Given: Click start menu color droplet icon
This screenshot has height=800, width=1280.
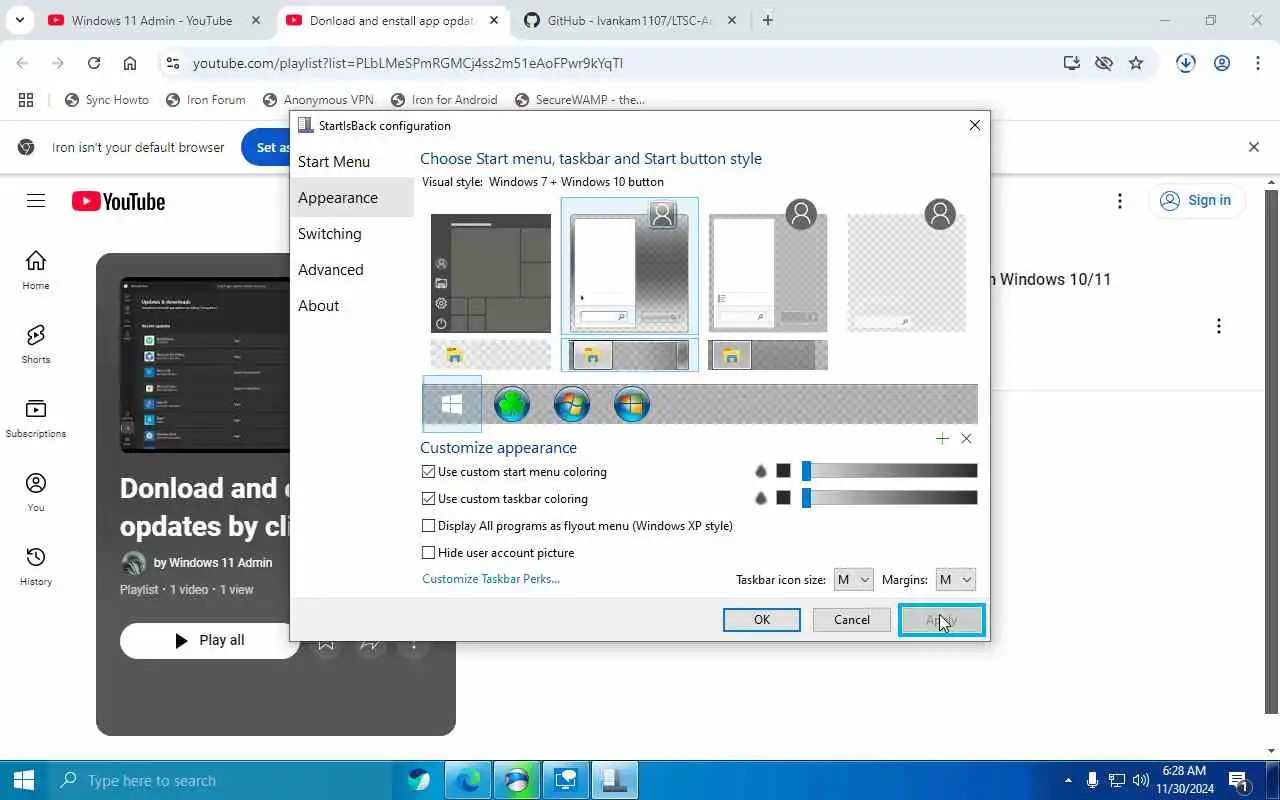Looking at the screenshot, I should (x=761, y=471).
